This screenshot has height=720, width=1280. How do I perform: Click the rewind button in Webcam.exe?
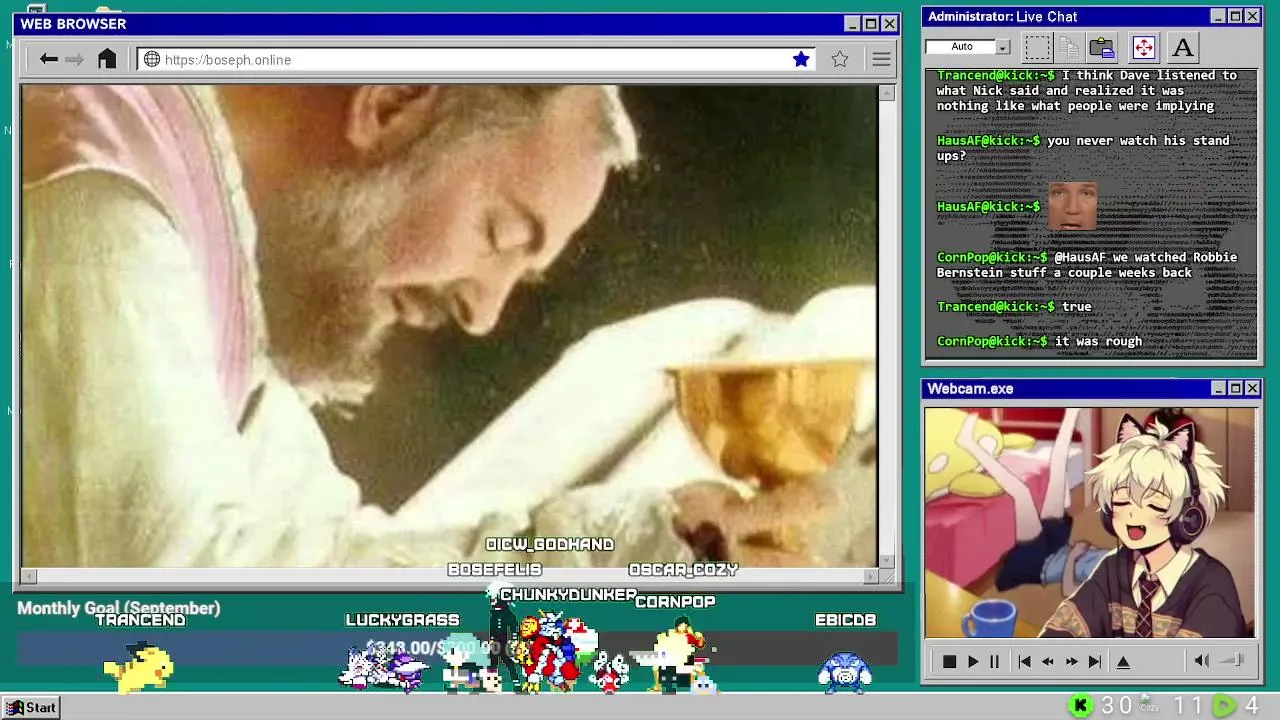coord(1047,661)
